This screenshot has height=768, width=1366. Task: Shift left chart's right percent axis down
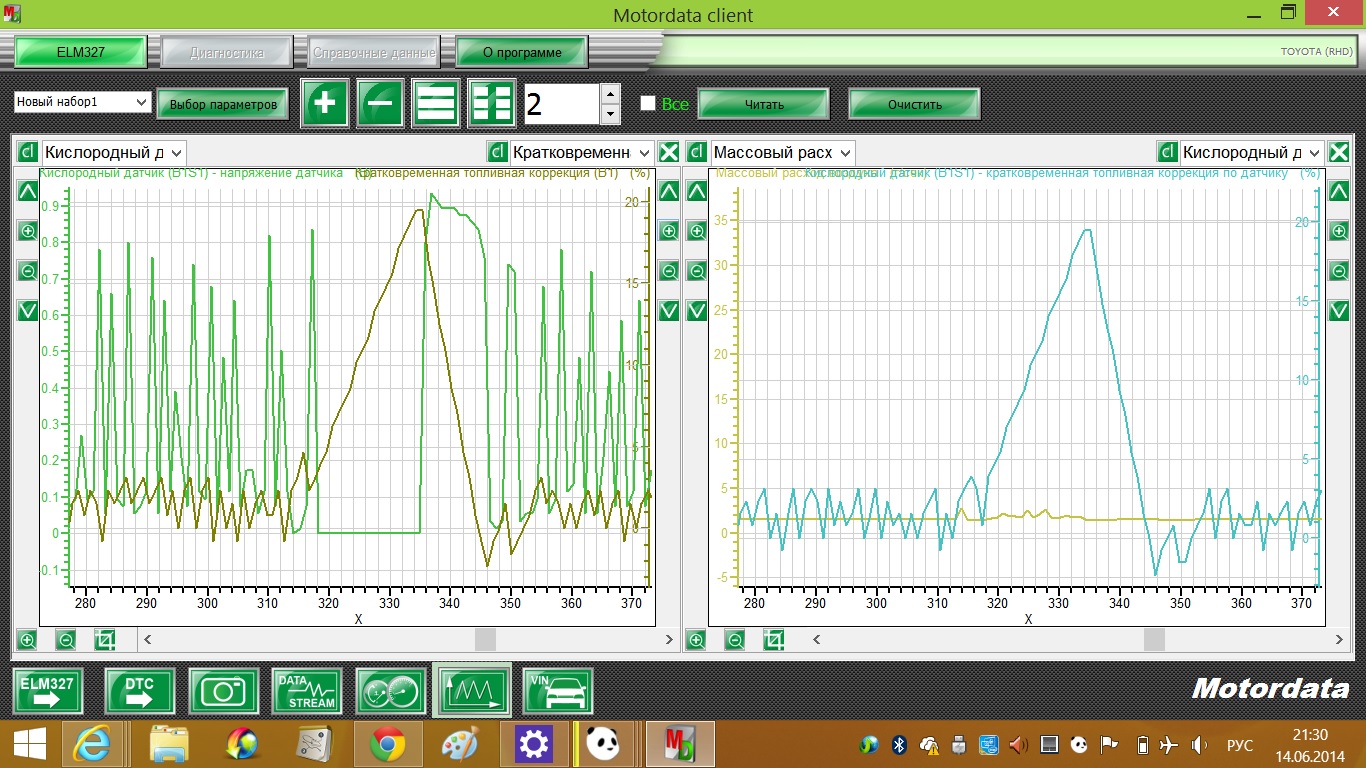(x=669, y=311)
